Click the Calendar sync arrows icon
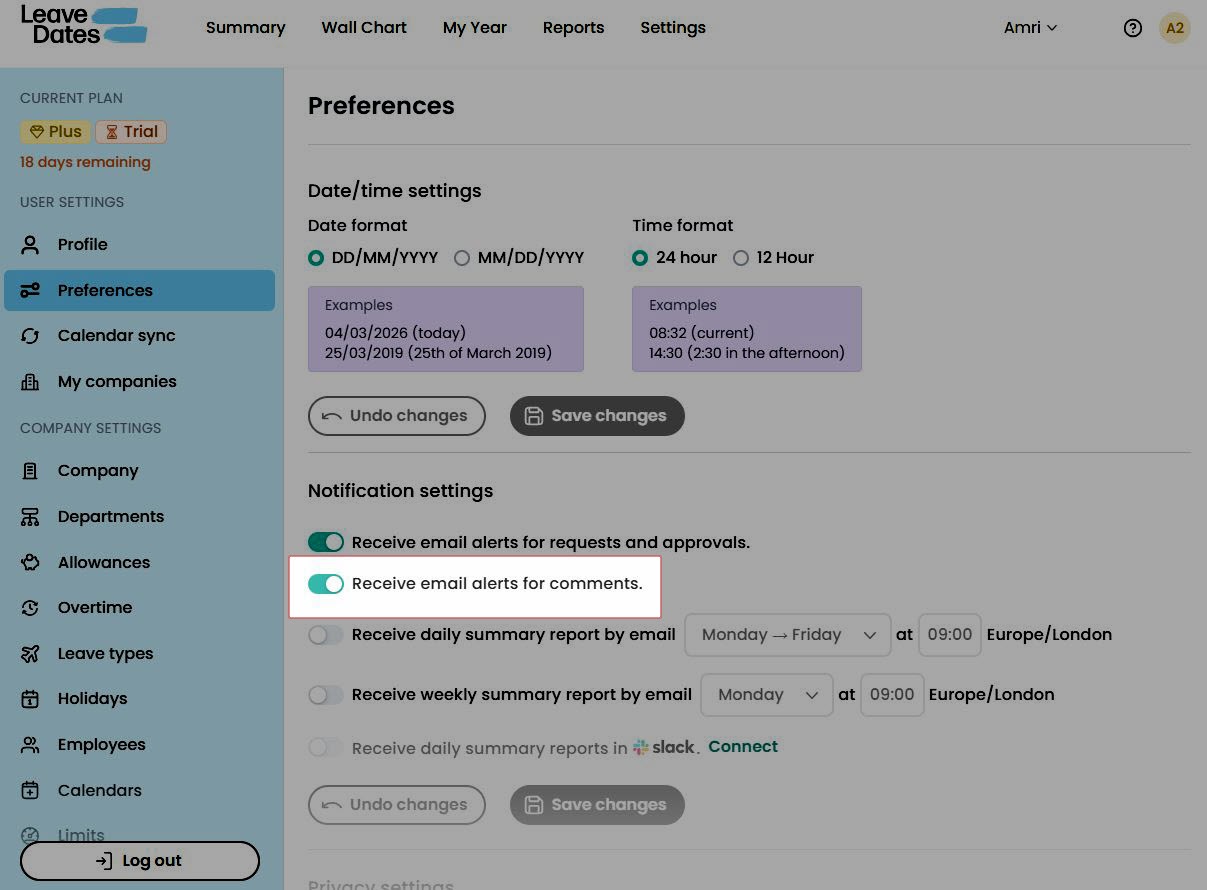 tap(30, 336)
